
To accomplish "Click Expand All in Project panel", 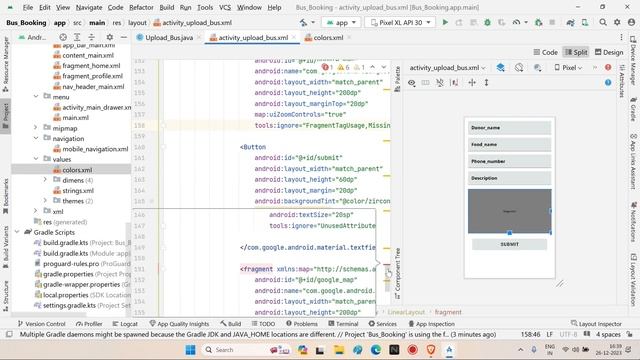I will click(x=77, y=37).
